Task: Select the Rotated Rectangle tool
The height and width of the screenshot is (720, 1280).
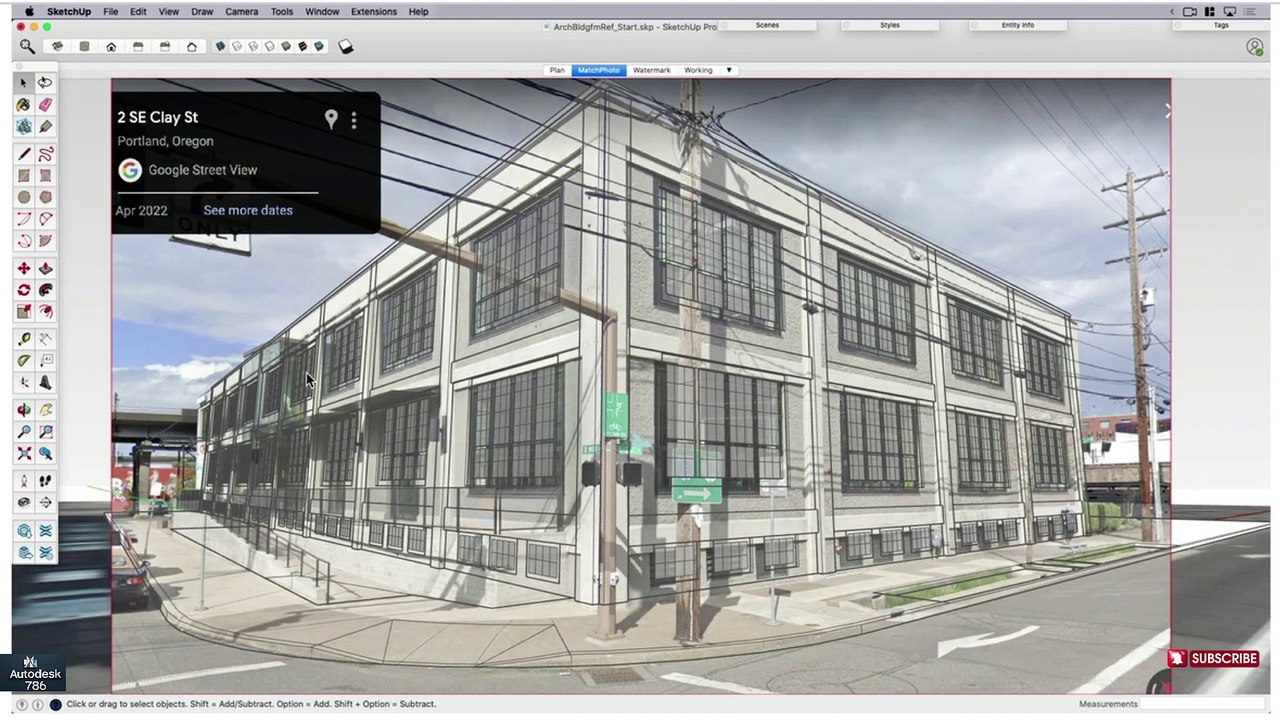Action: coord(45,176)
